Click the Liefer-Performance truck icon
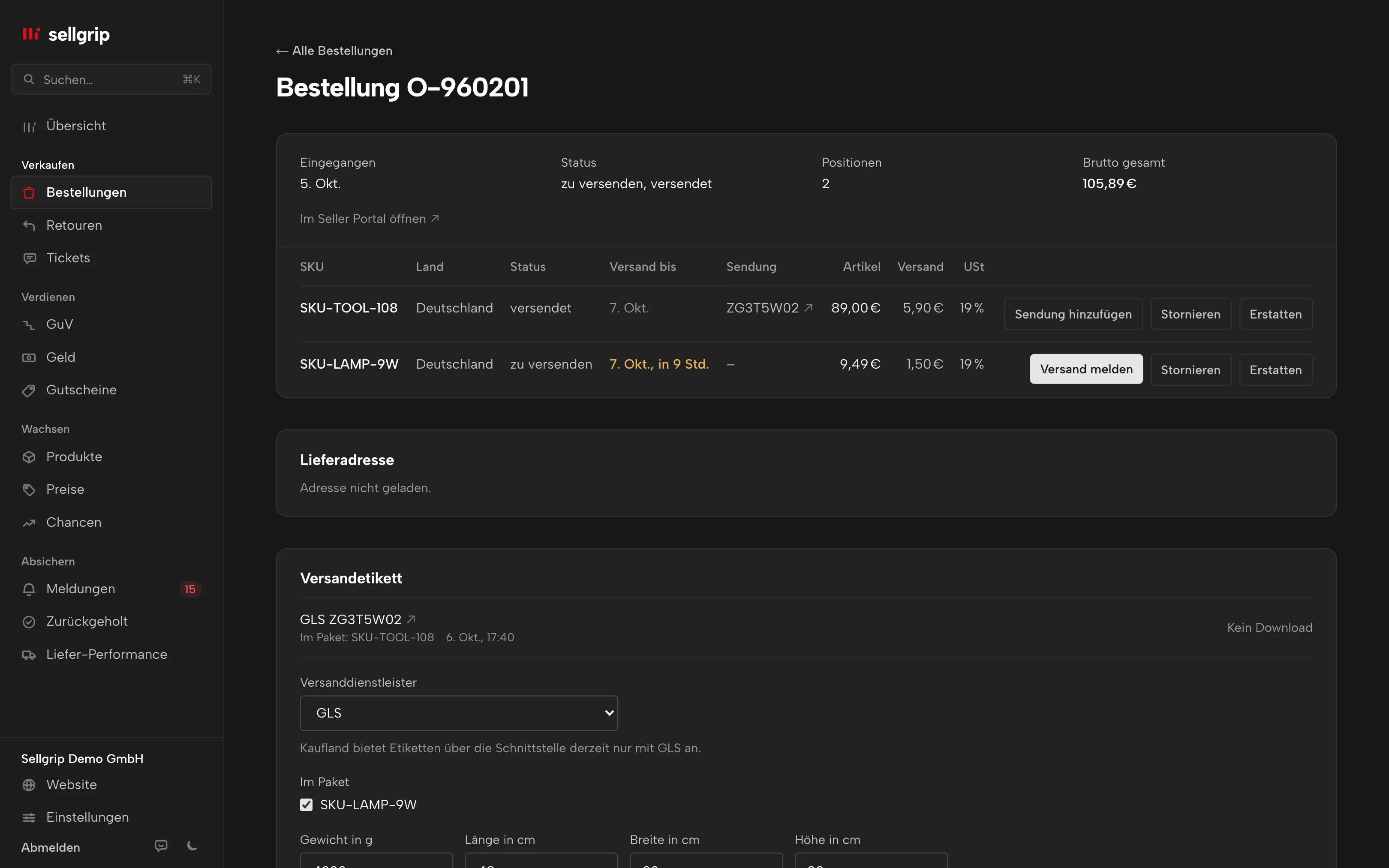Viewport: 1389px width, 868px height. point(29,655)
